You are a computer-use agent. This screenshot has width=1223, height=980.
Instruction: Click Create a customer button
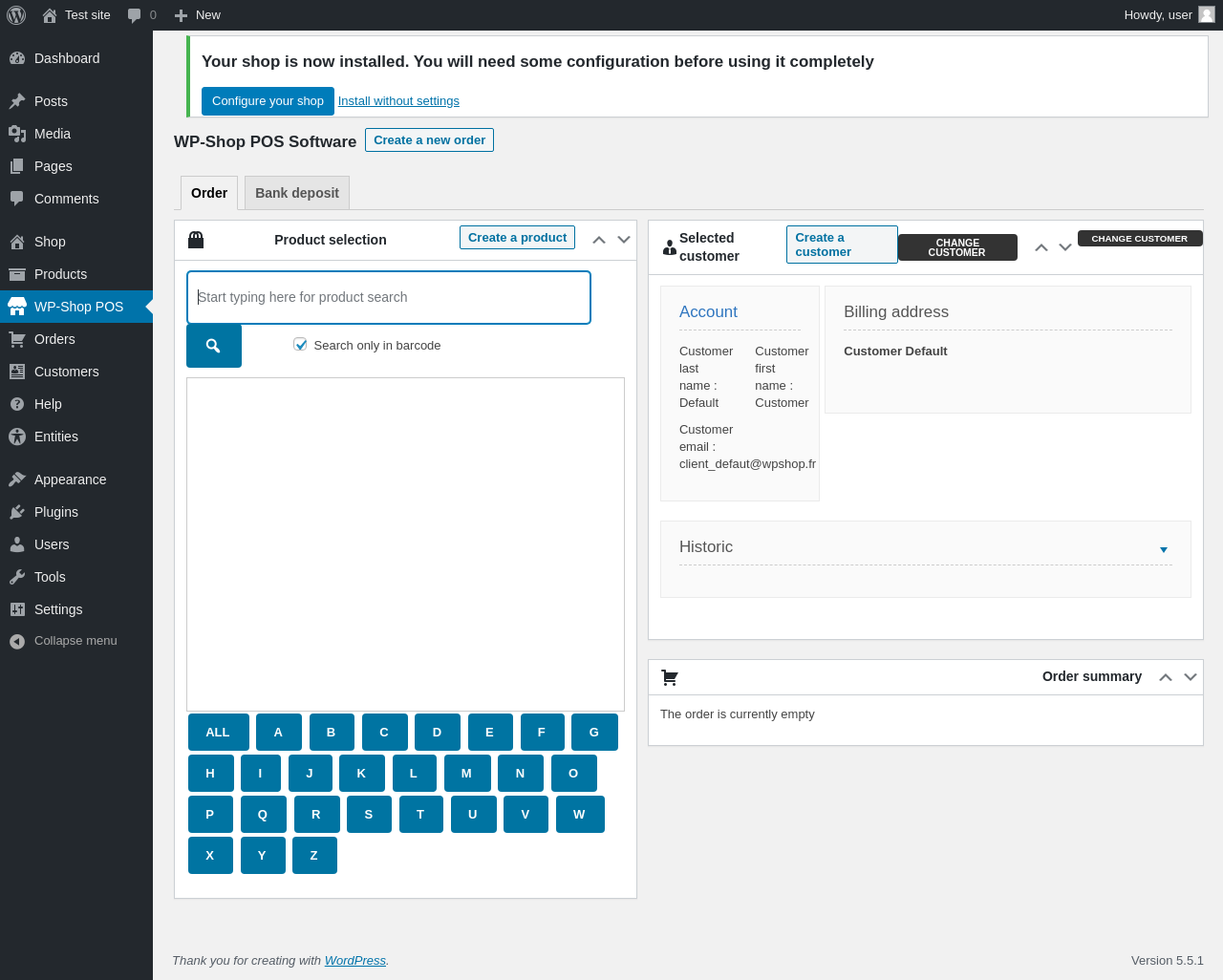(x=842, y=245)
